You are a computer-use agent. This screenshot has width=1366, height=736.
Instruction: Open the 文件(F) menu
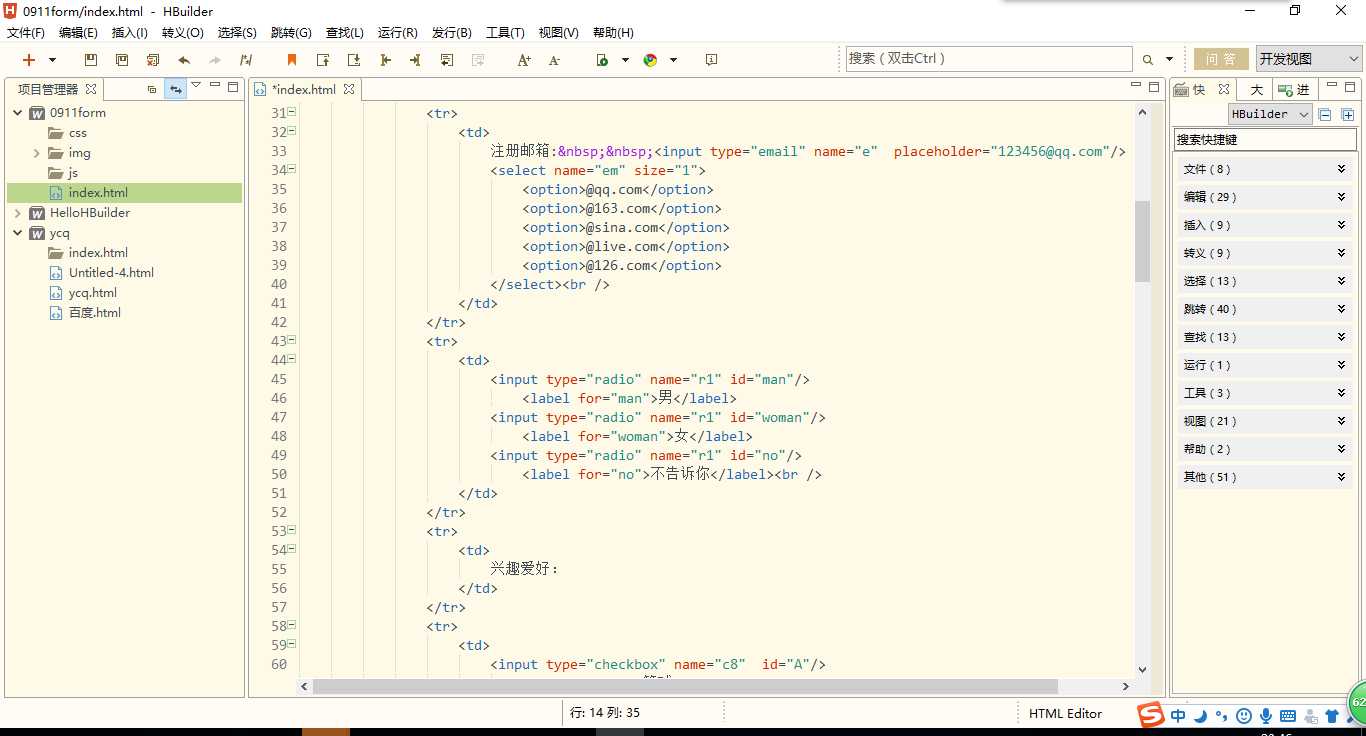26,33
